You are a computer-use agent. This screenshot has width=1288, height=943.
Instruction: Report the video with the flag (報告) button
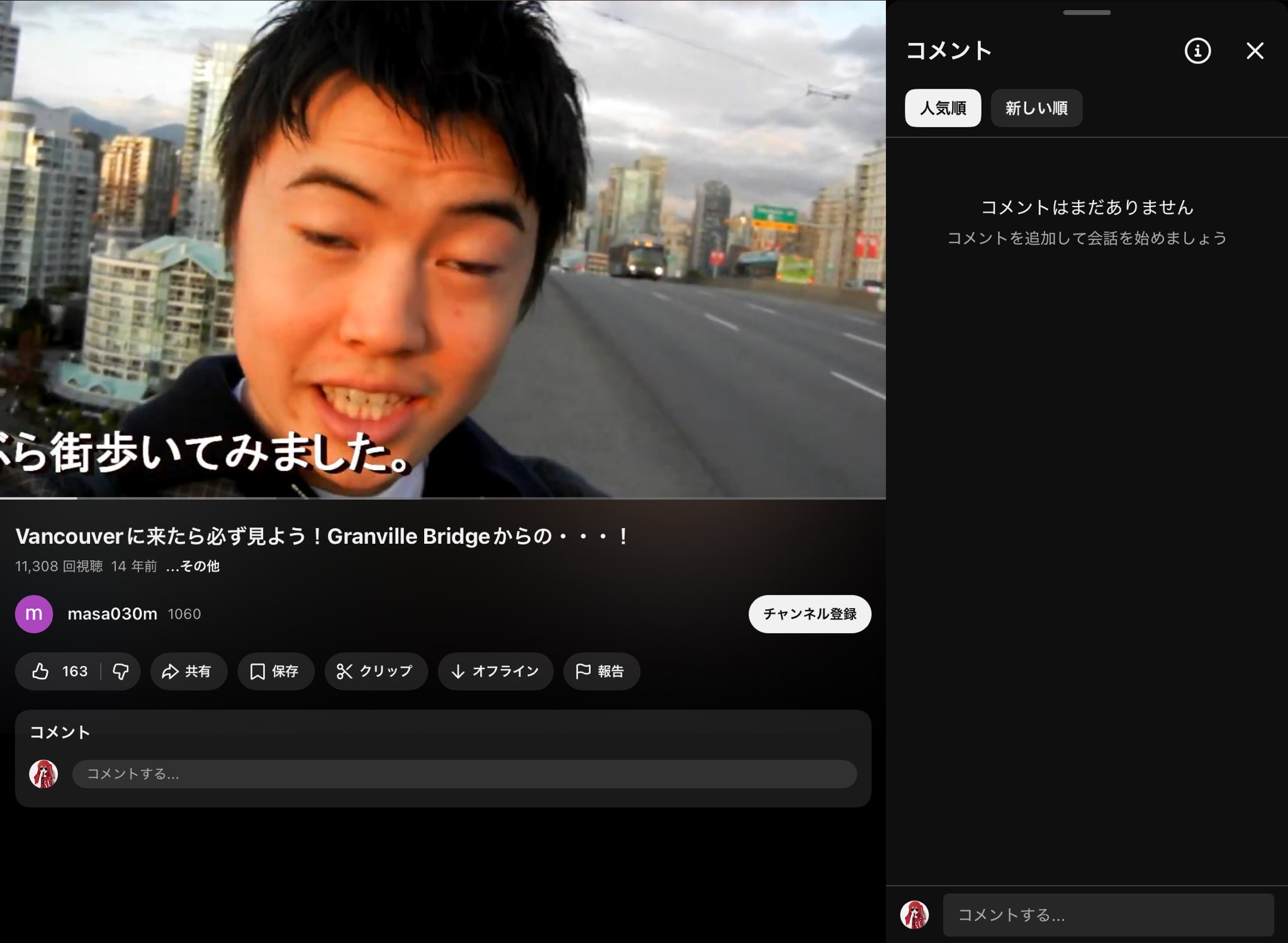click(x=601, y=671)
